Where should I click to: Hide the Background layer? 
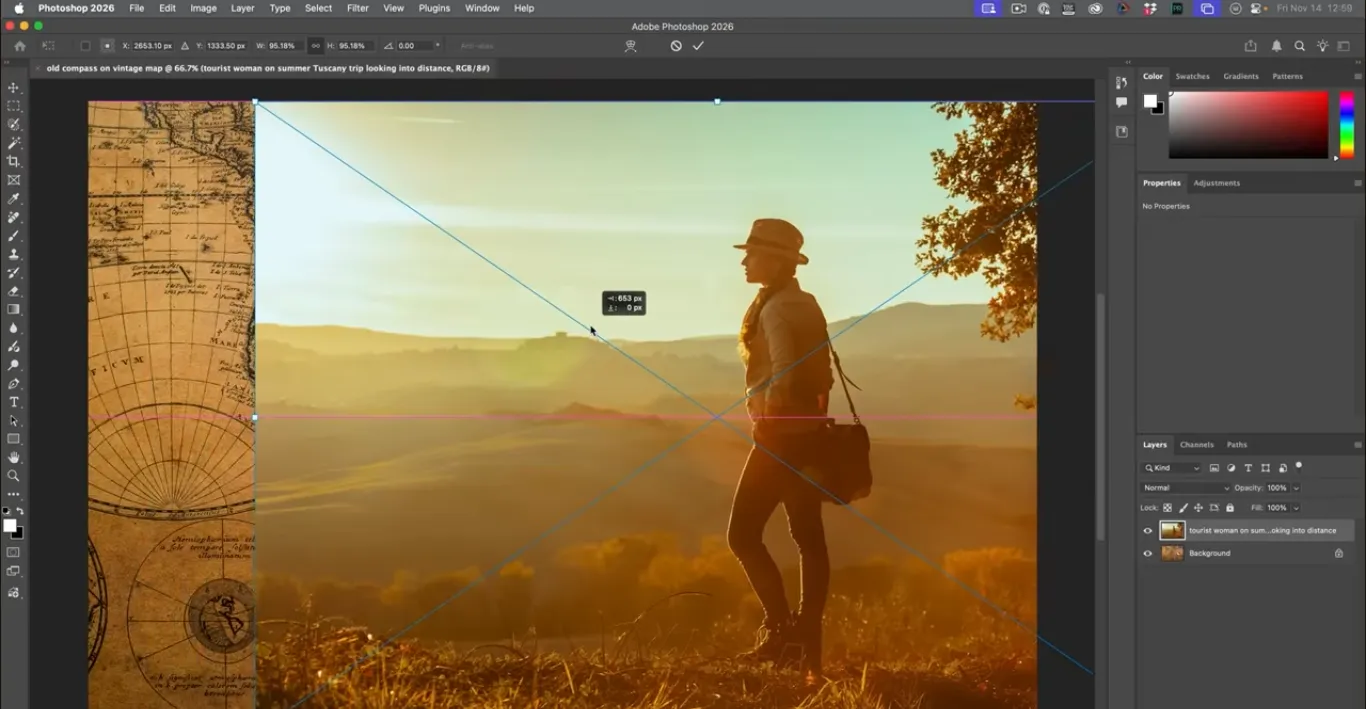pos(1147,553)
